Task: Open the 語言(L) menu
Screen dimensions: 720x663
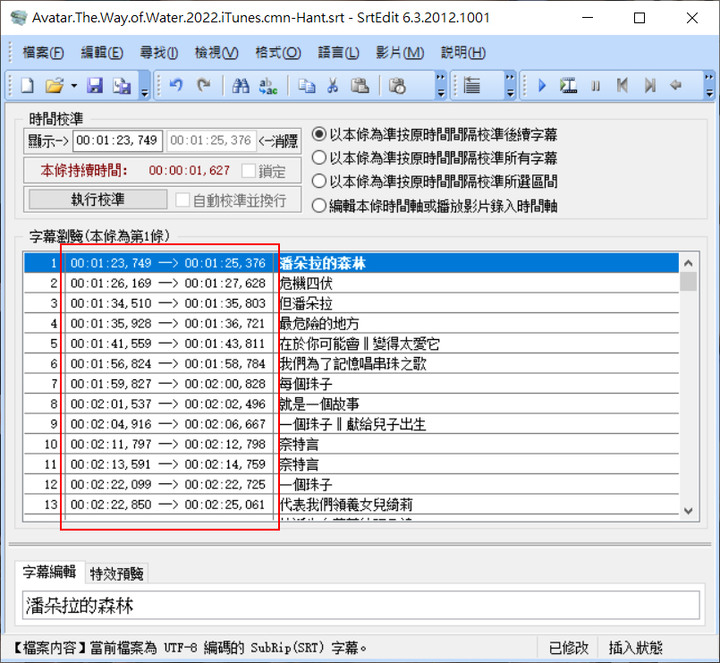Action: tap(338, 52)
